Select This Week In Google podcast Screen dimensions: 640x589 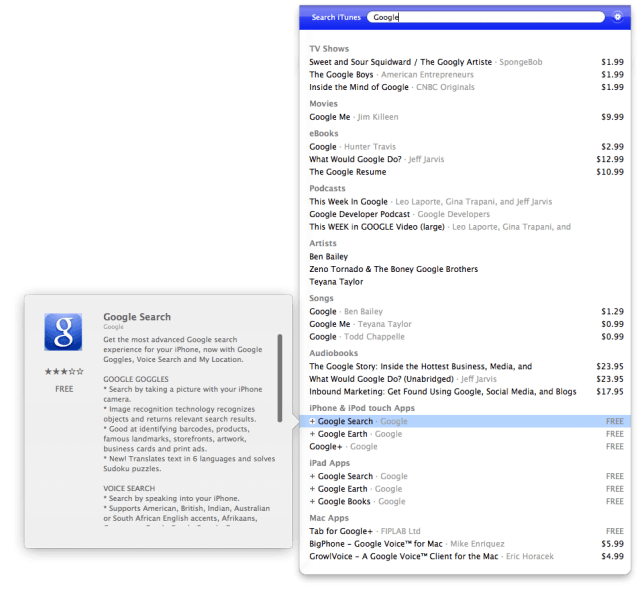click(x=348, y=201)
